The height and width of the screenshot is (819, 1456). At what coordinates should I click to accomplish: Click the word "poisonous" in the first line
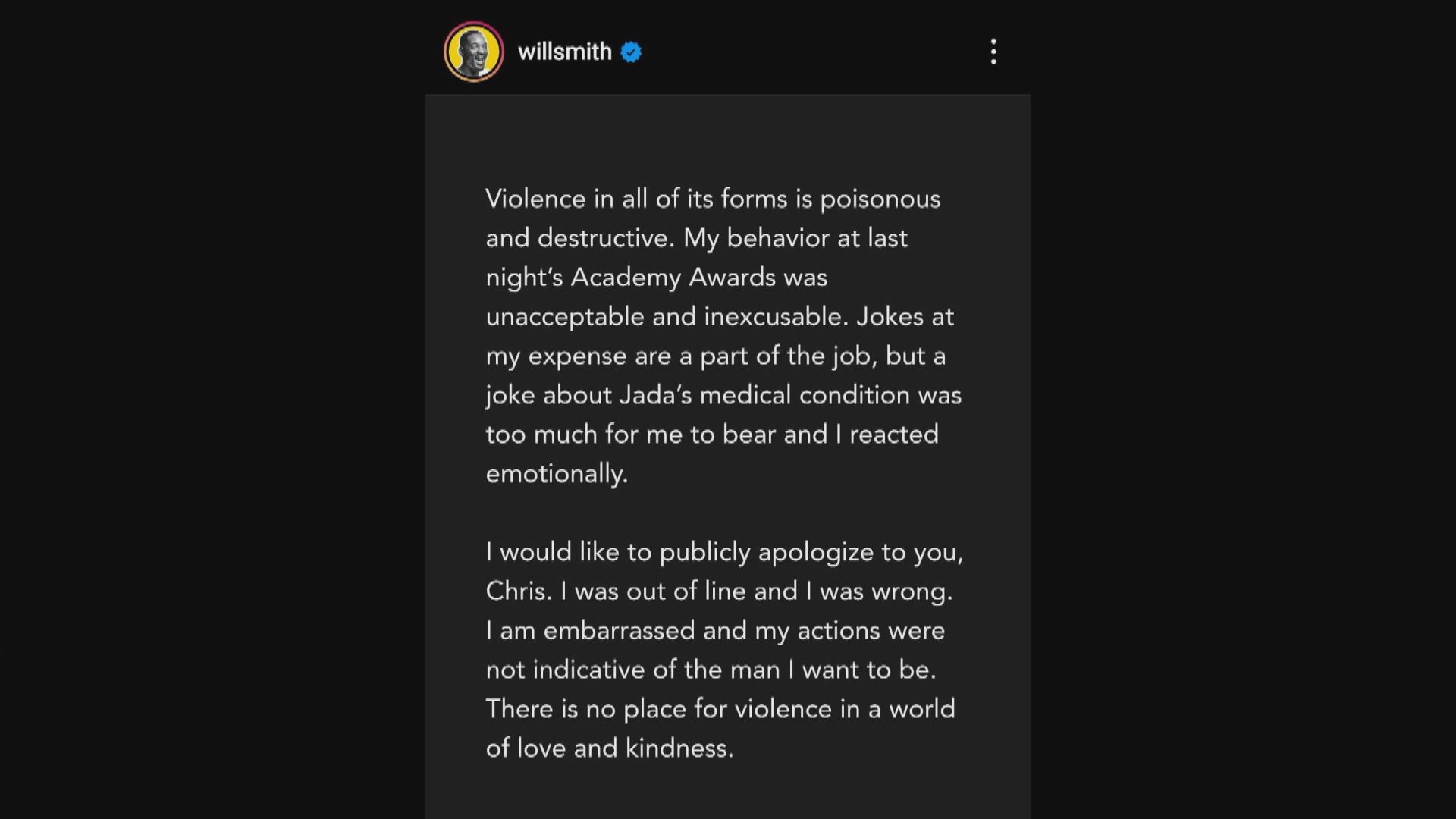pyautogui.click(x=880, y=199)
